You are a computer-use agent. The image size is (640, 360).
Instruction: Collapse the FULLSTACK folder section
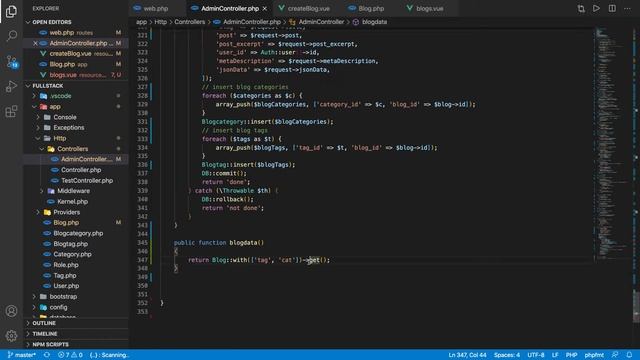(x=48, y=86)
